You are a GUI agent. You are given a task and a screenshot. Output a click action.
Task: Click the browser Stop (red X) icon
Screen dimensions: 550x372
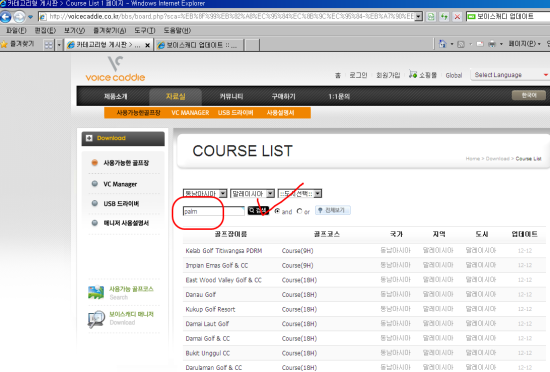pyautogui.click(x=457, y=16)
